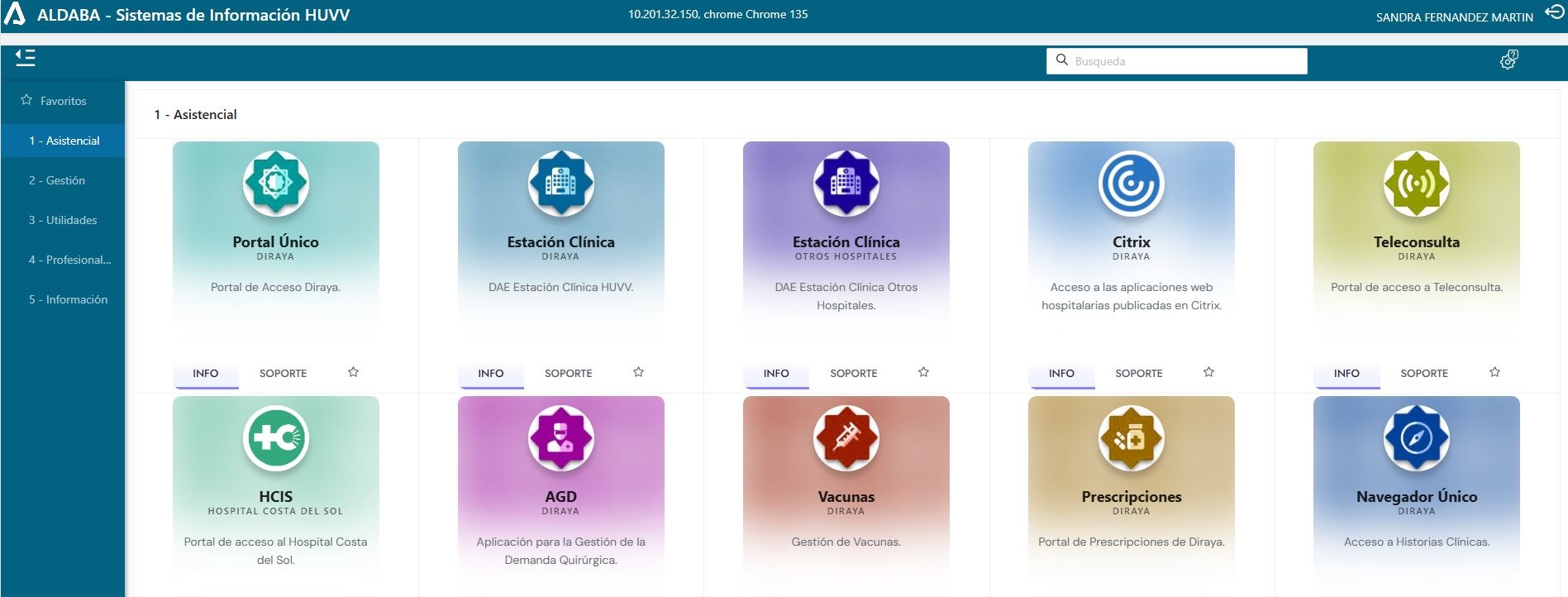The image size is (1568, 597).
Task: Click 'Acceso a Historias Clínicas.' description
Action: click(x=1417, y=542)
